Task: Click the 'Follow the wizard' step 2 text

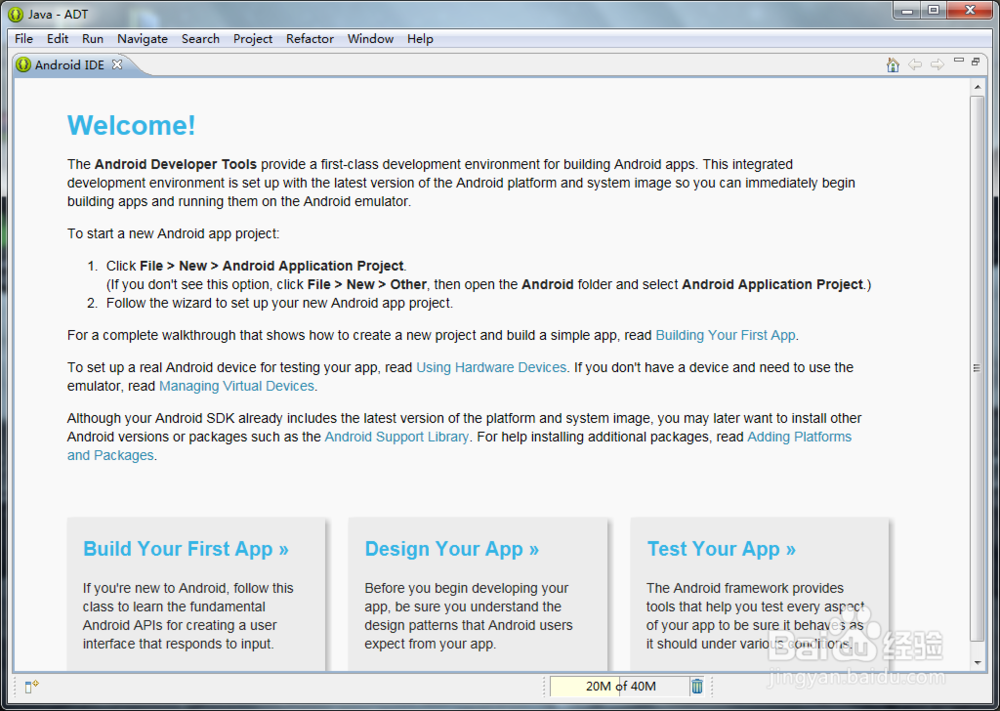Action: point(279,303)
